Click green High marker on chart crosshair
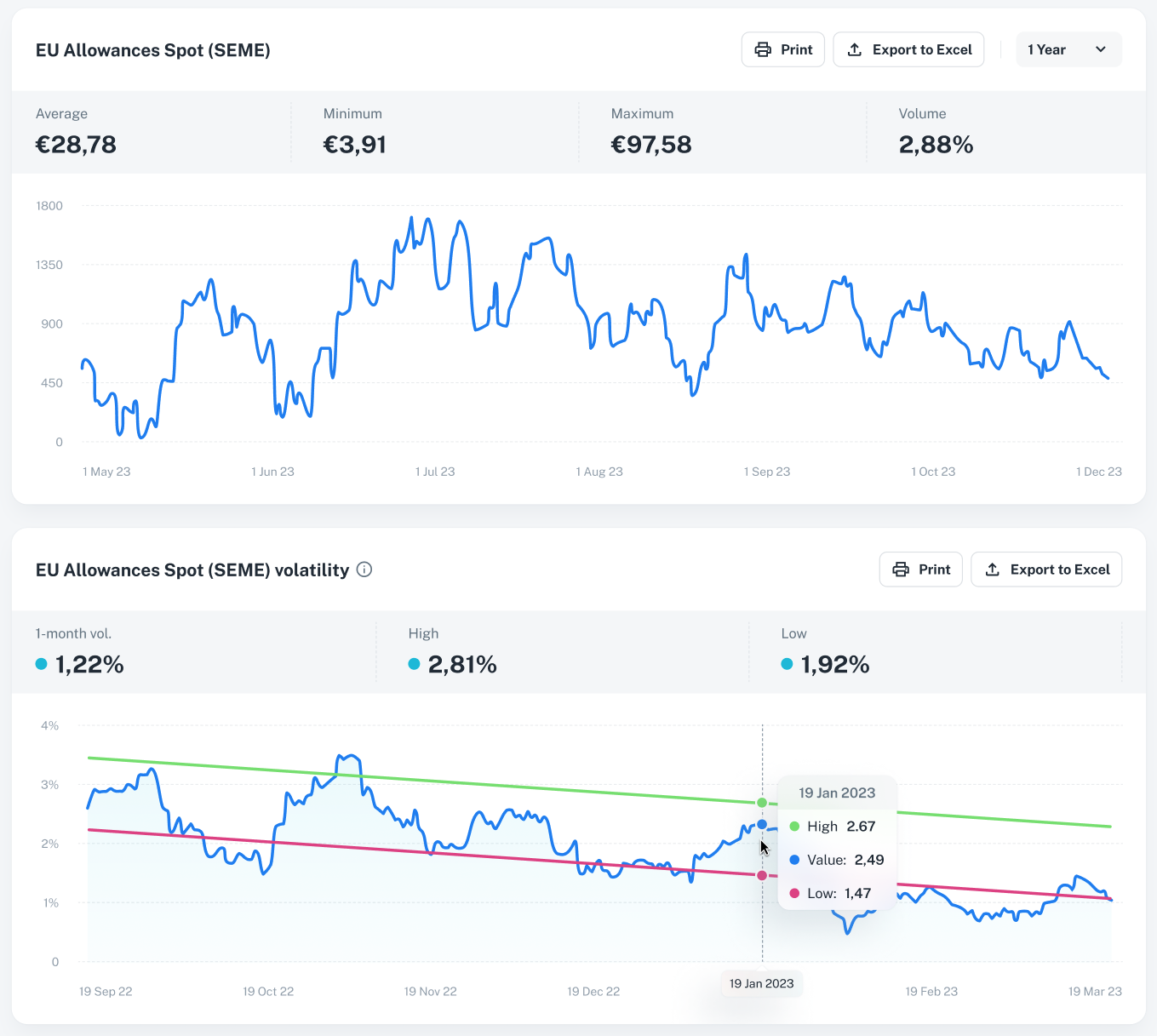This screenshot has width=1157, height=1036. pyautogui.click(x=762, y=803)
